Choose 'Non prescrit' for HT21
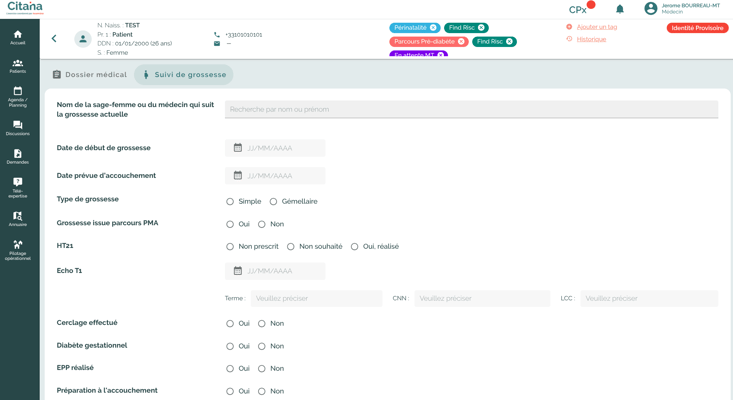The image size is (733, 400). 230,247
